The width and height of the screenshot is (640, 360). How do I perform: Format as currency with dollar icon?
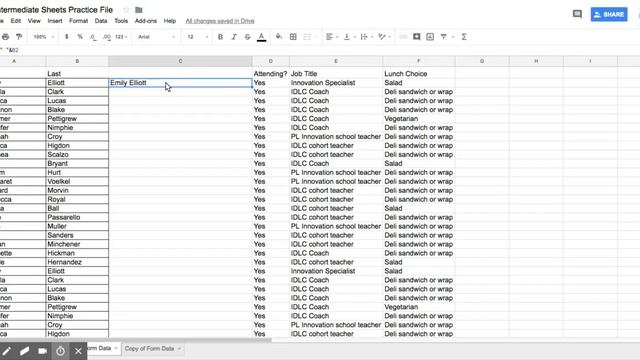coord(67,37)
